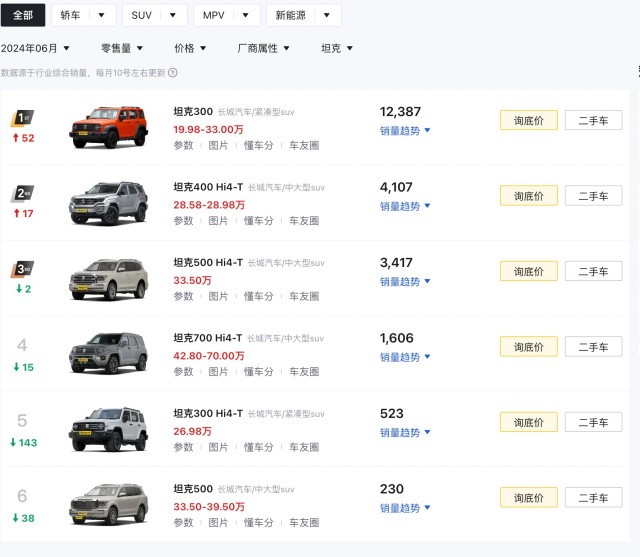Click 询底价 for the rank 6 坦克500
The width and height of the screenshot is (640, 557).
pyautogui.click(x=529, y=498)
